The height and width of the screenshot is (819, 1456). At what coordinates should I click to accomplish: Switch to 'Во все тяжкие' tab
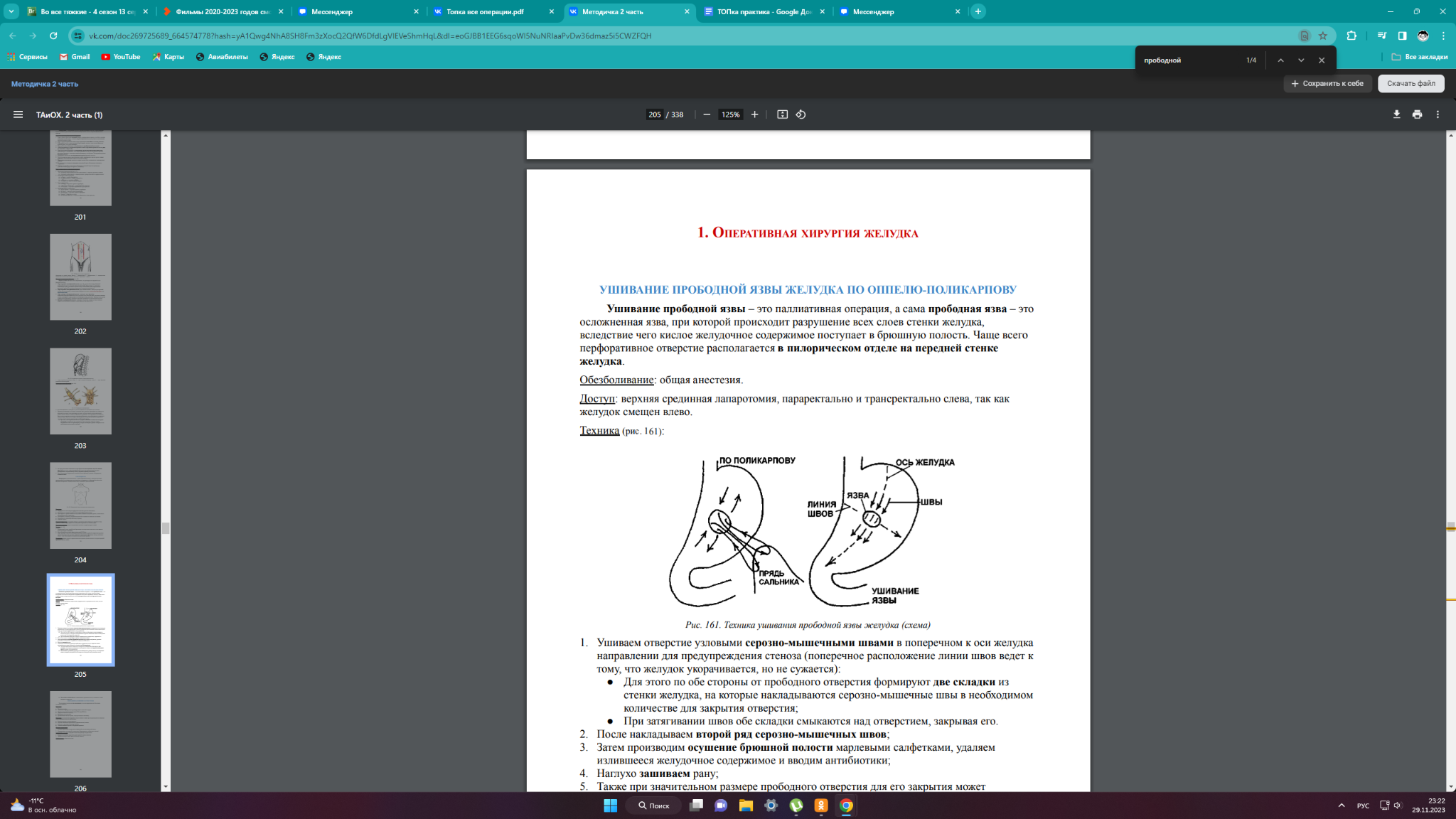pyautogui.click(x=87, y=11)
